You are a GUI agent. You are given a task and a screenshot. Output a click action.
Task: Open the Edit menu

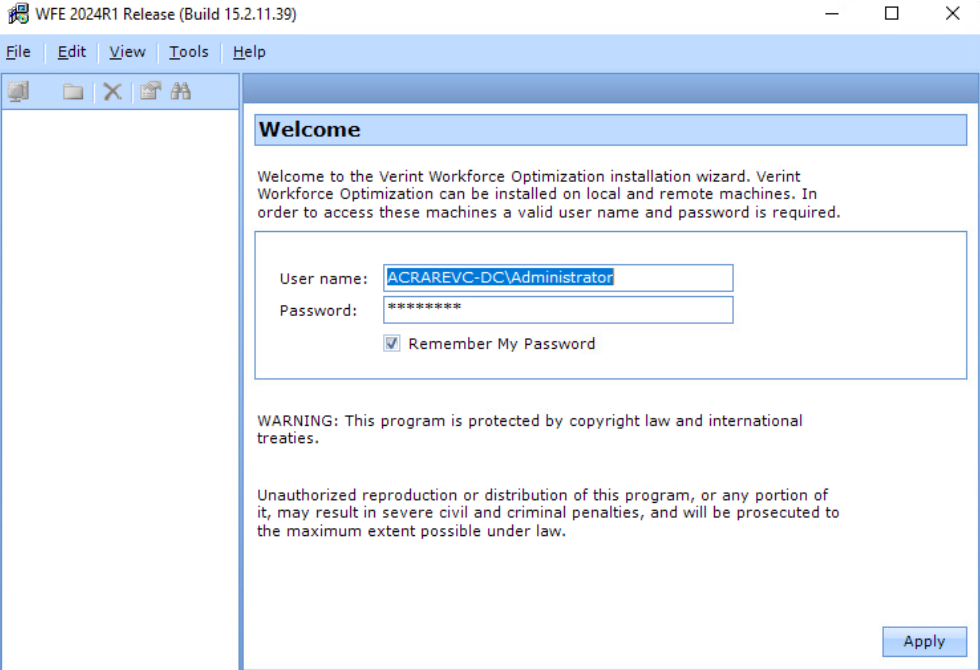point(72,52)
